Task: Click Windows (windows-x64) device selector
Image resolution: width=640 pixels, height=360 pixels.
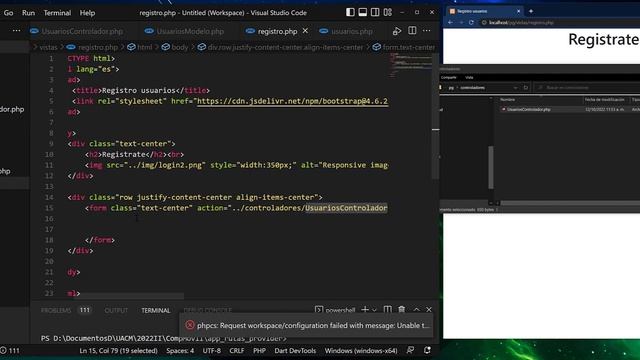Action: pyautogui.click(x=361, y=351)
